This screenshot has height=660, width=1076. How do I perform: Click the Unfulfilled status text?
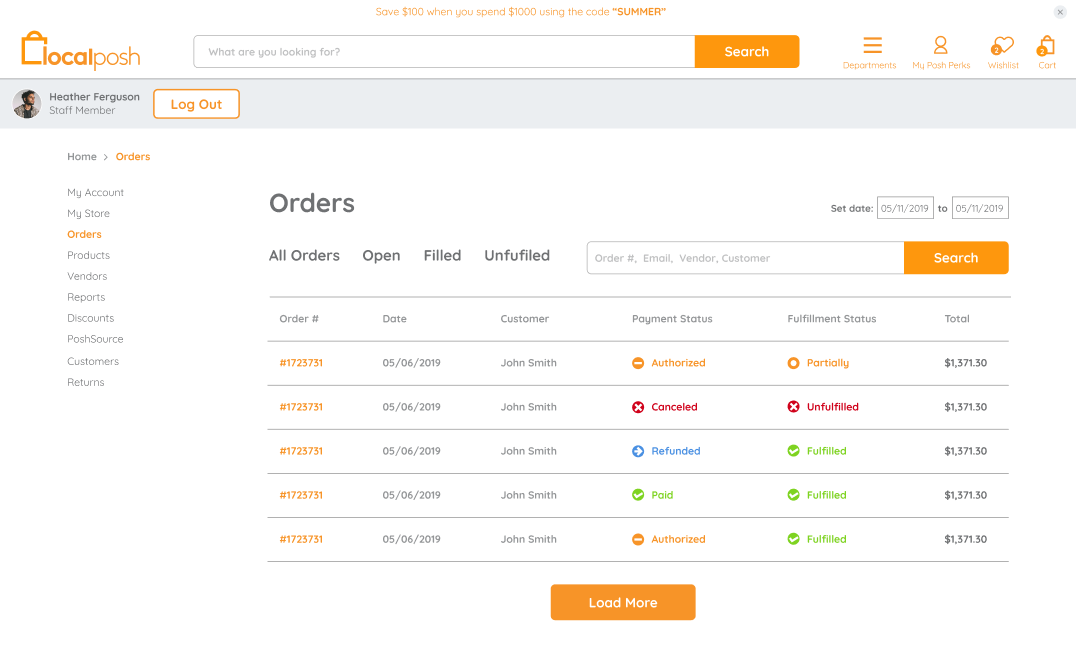pyautogui.click(x=833, y=407)
